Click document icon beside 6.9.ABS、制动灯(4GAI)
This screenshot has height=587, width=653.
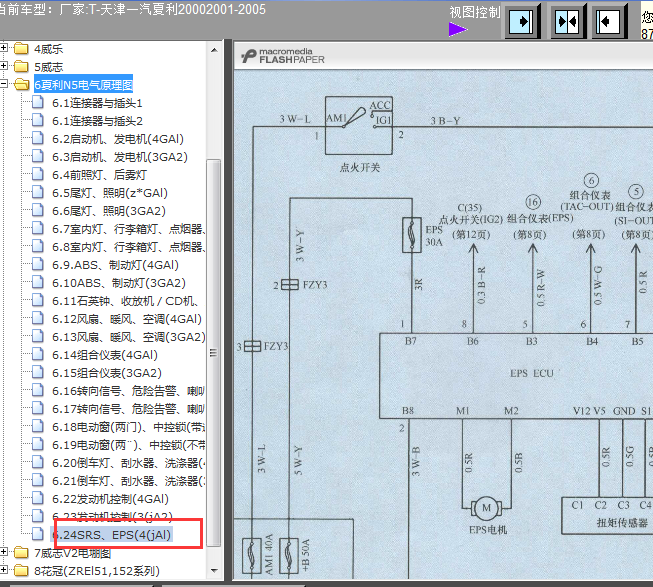[x=37, y=264]
